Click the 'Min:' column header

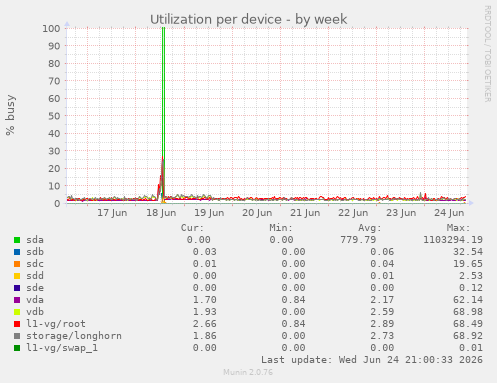(x=281, y=228)
